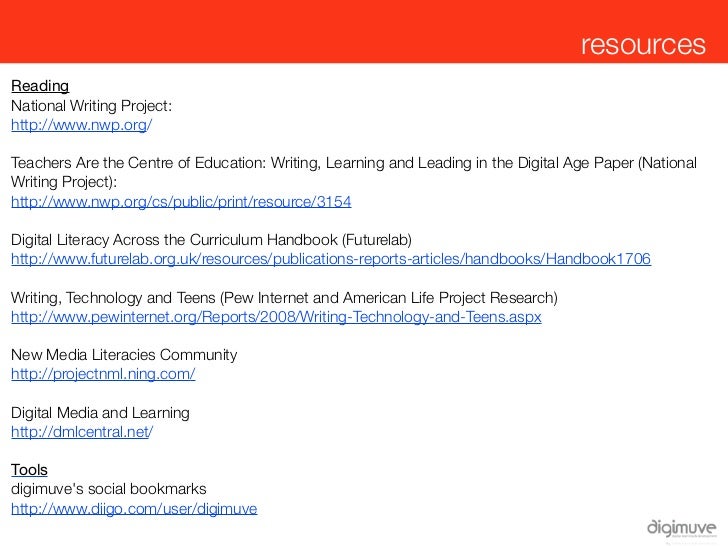
Task: Click the digimuve logo
Action: tap(682, 528)
